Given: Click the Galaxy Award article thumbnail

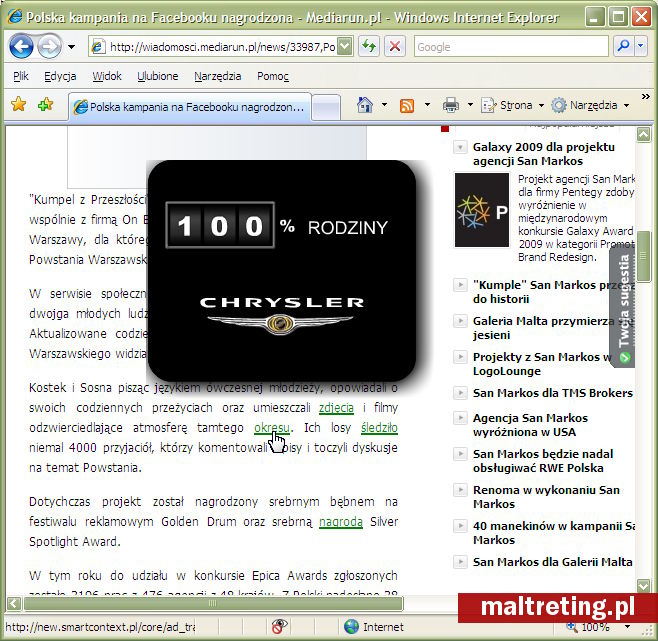Looking at the screenshot, I should 482,210.
